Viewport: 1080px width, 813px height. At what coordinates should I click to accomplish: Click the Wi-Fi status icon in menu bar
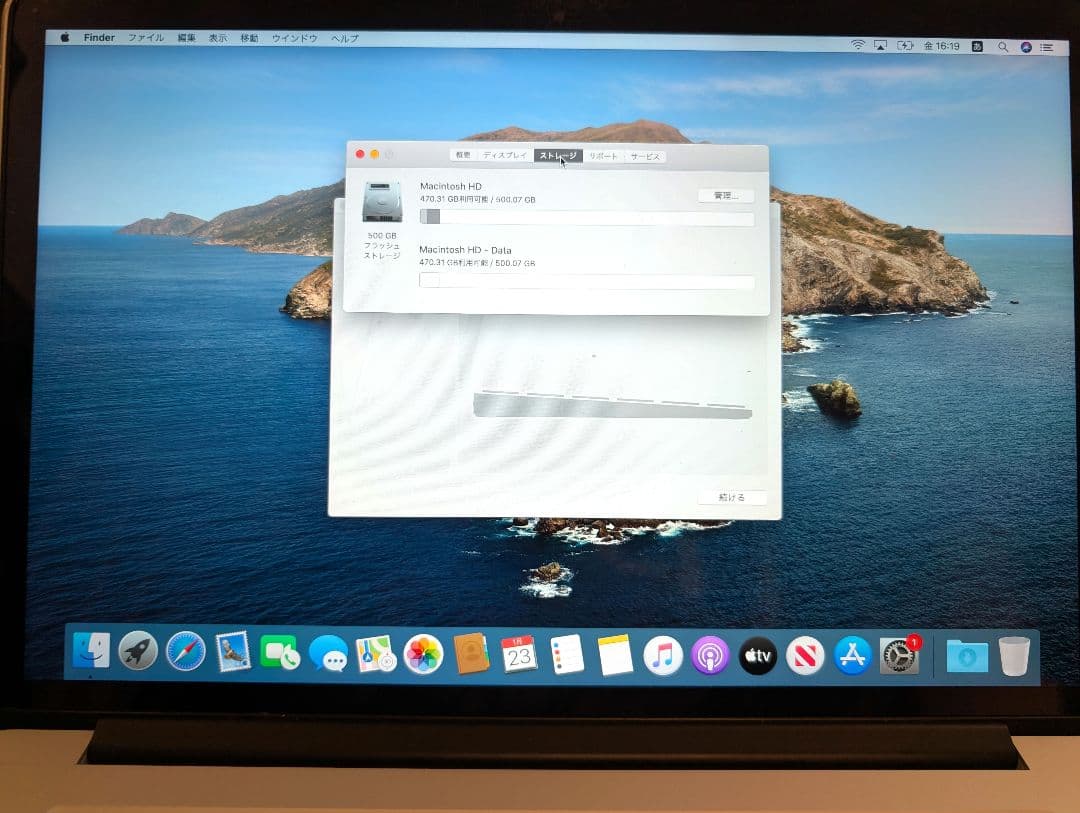tap(857, 45)
